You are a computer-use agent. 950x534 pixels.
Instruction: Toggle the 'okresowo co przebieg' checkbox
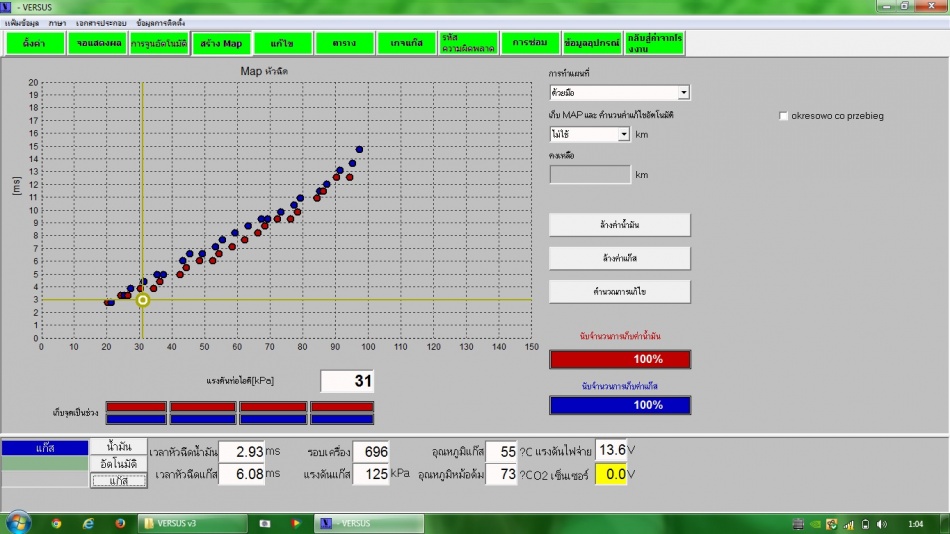coord(783,116)
